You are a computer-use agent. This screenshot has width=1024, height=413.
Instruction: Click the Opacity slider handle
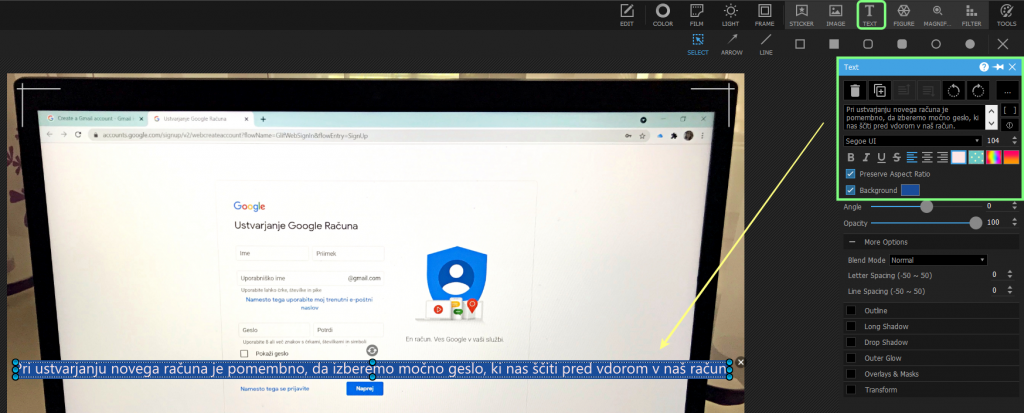click(976, 223)
